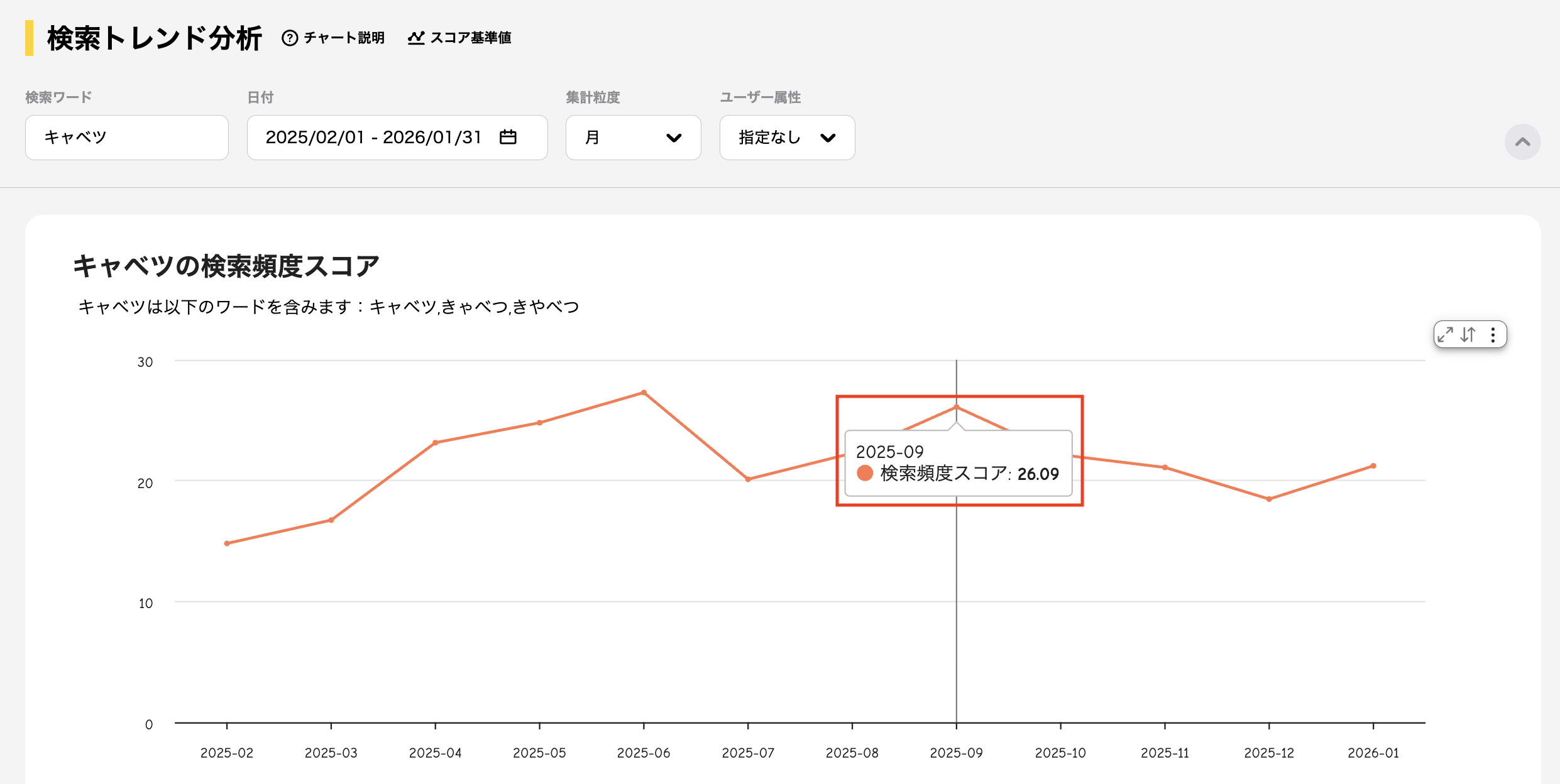Click the y-axis label 30
Image resolution: width=1560 pixels, height=784 pixels.
click(x=145, y=362)
